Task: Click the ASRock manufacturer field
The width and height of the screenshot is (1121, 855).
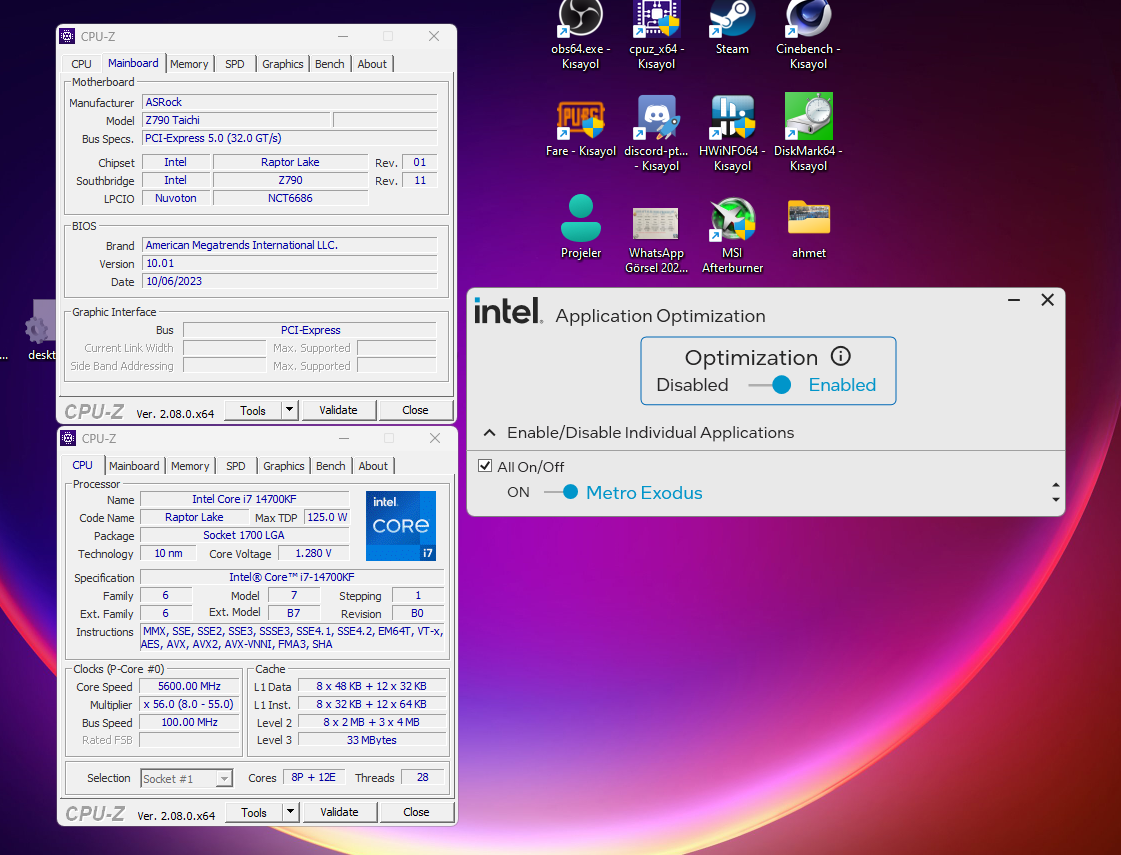Action: tap(290, 102)
